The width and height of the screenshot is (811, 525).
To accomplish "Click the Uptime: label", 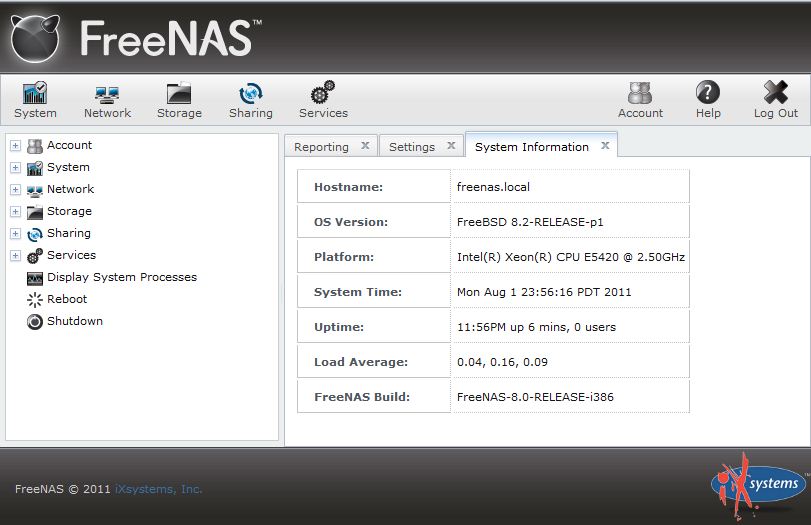I will click(x=339, y=327).
